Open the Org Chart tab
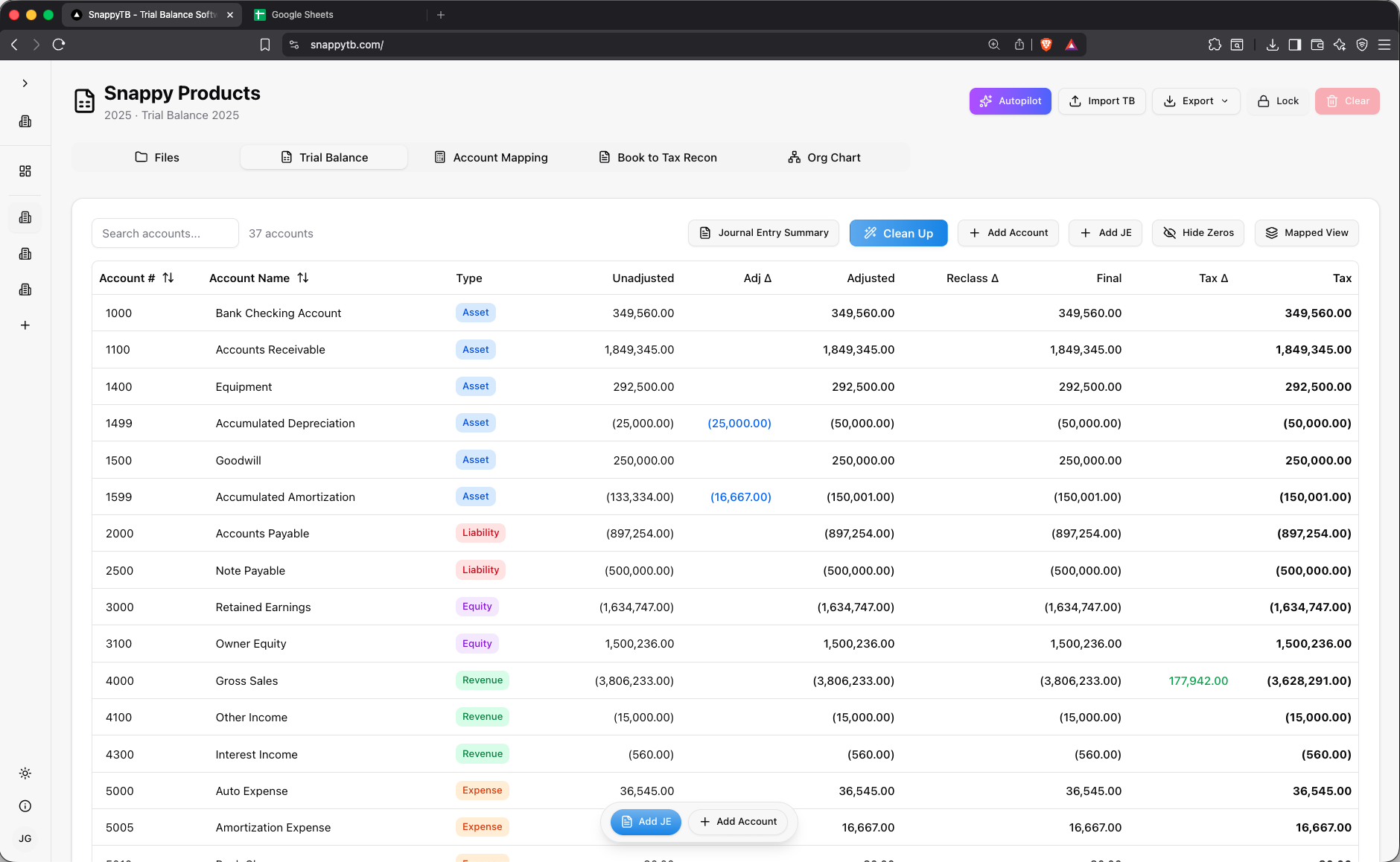The height and width of the screenshot is (862, 1400). coord(824,157)
